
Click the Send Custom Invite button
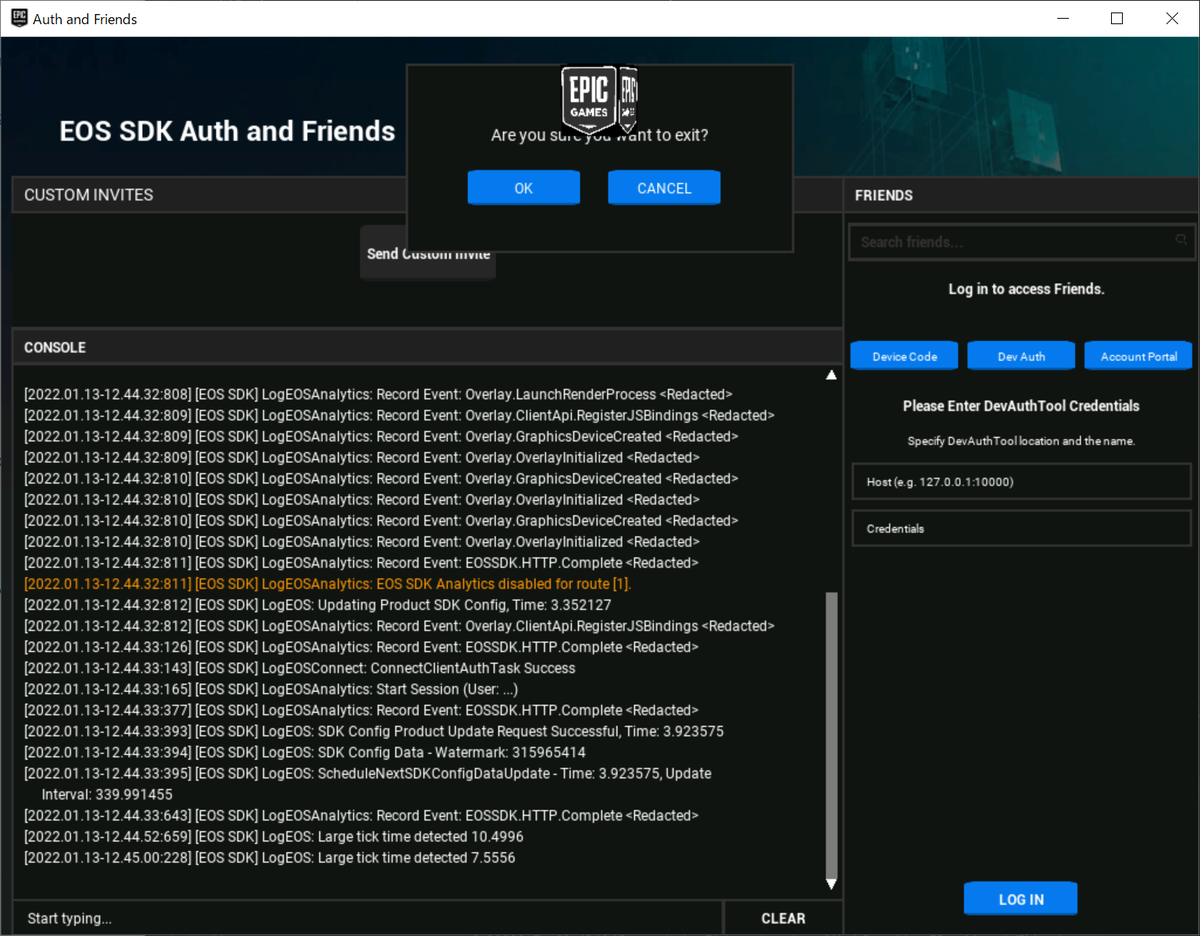coord(428,254)
